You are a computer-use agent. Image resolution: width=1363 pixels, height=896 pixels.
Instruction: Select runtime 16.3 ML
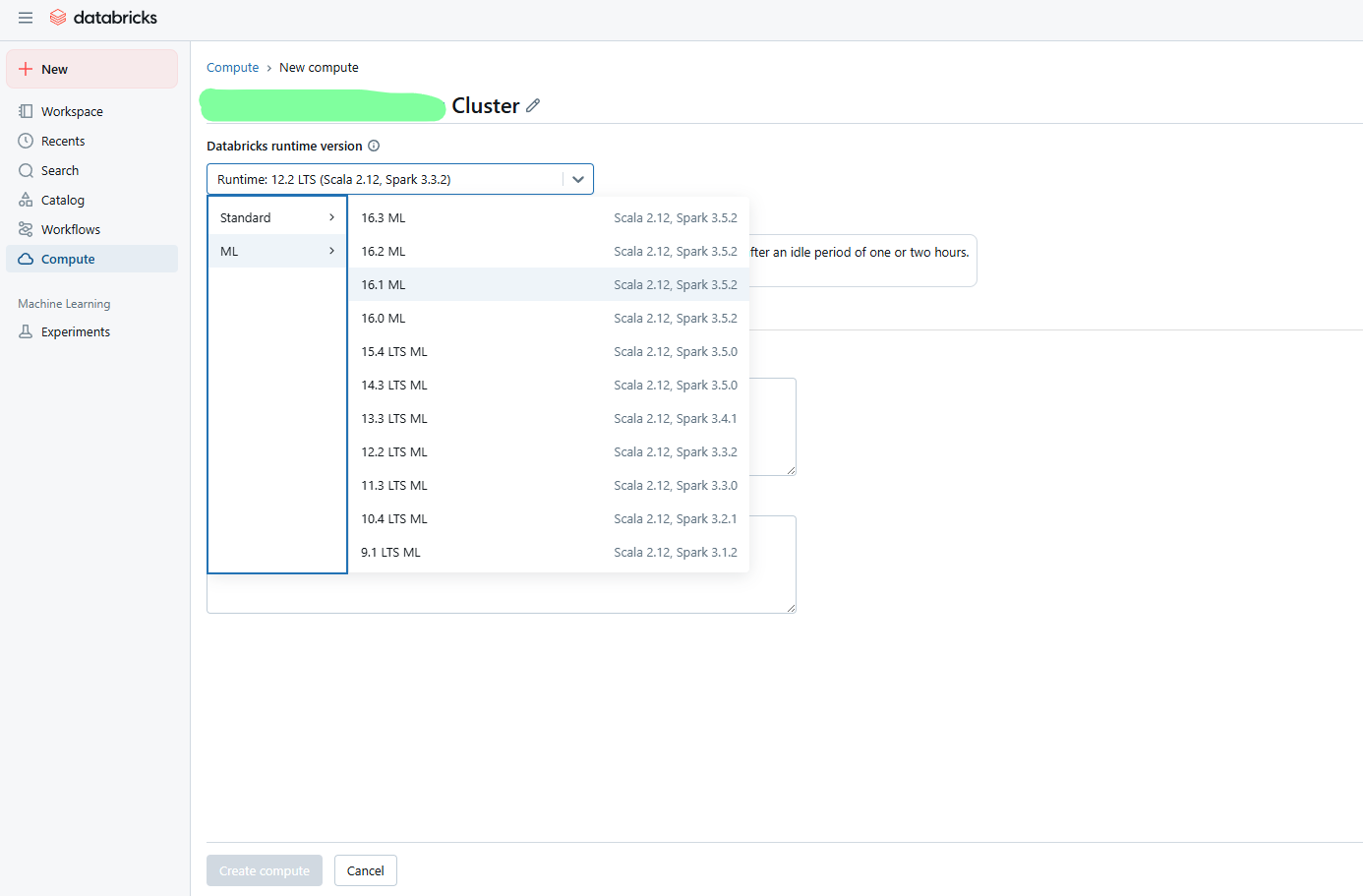[x=549, y=217]
